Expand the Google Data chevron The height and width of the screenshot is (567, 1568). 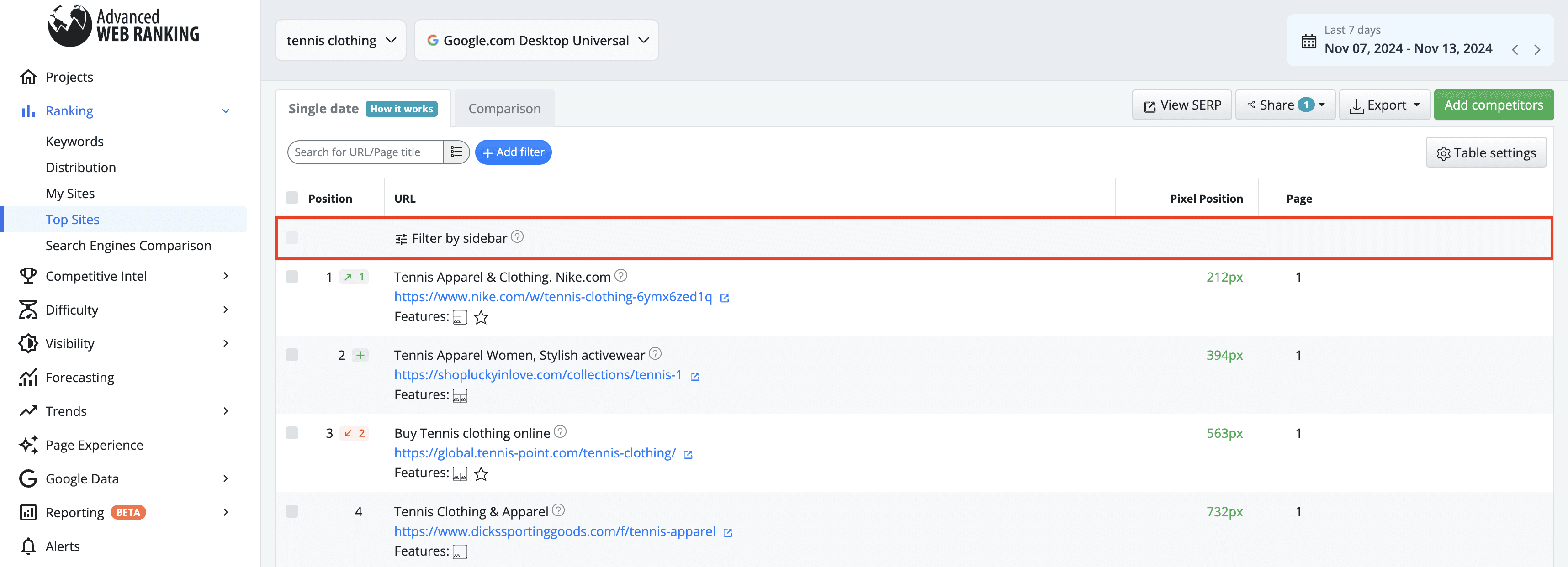coord(226,479)
